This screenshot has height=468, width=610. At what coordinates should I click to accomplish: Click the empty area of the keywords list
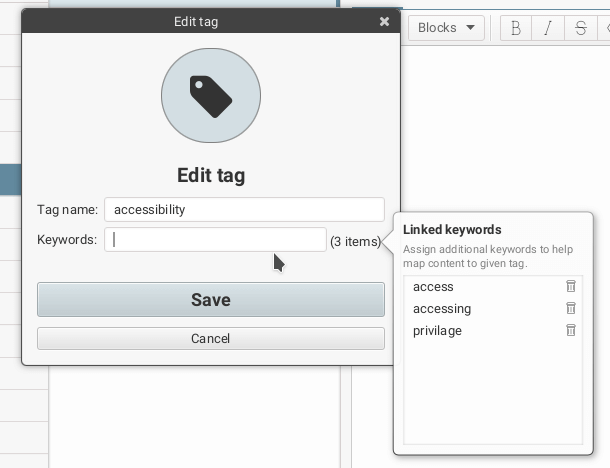point(492,395)
